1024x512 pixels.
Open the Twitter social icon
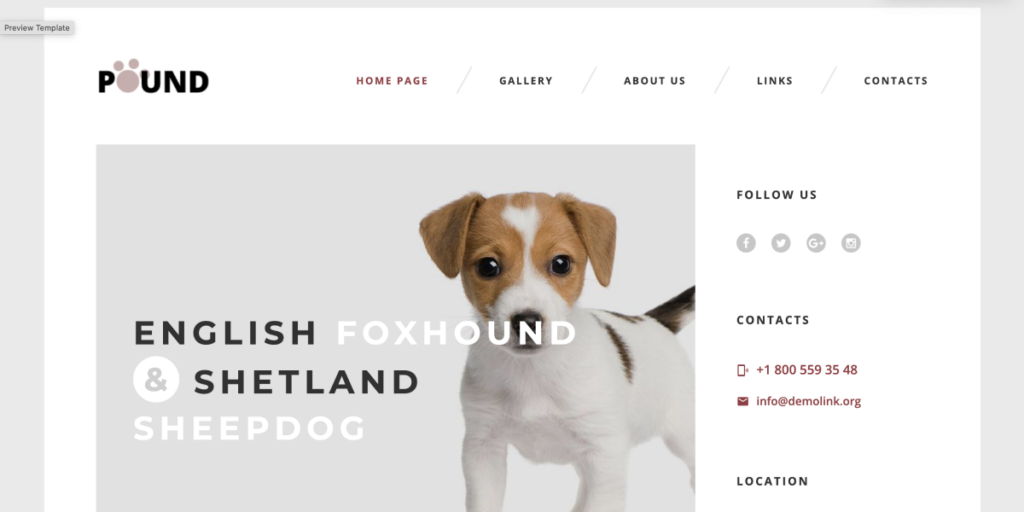(x=780, y=243)
